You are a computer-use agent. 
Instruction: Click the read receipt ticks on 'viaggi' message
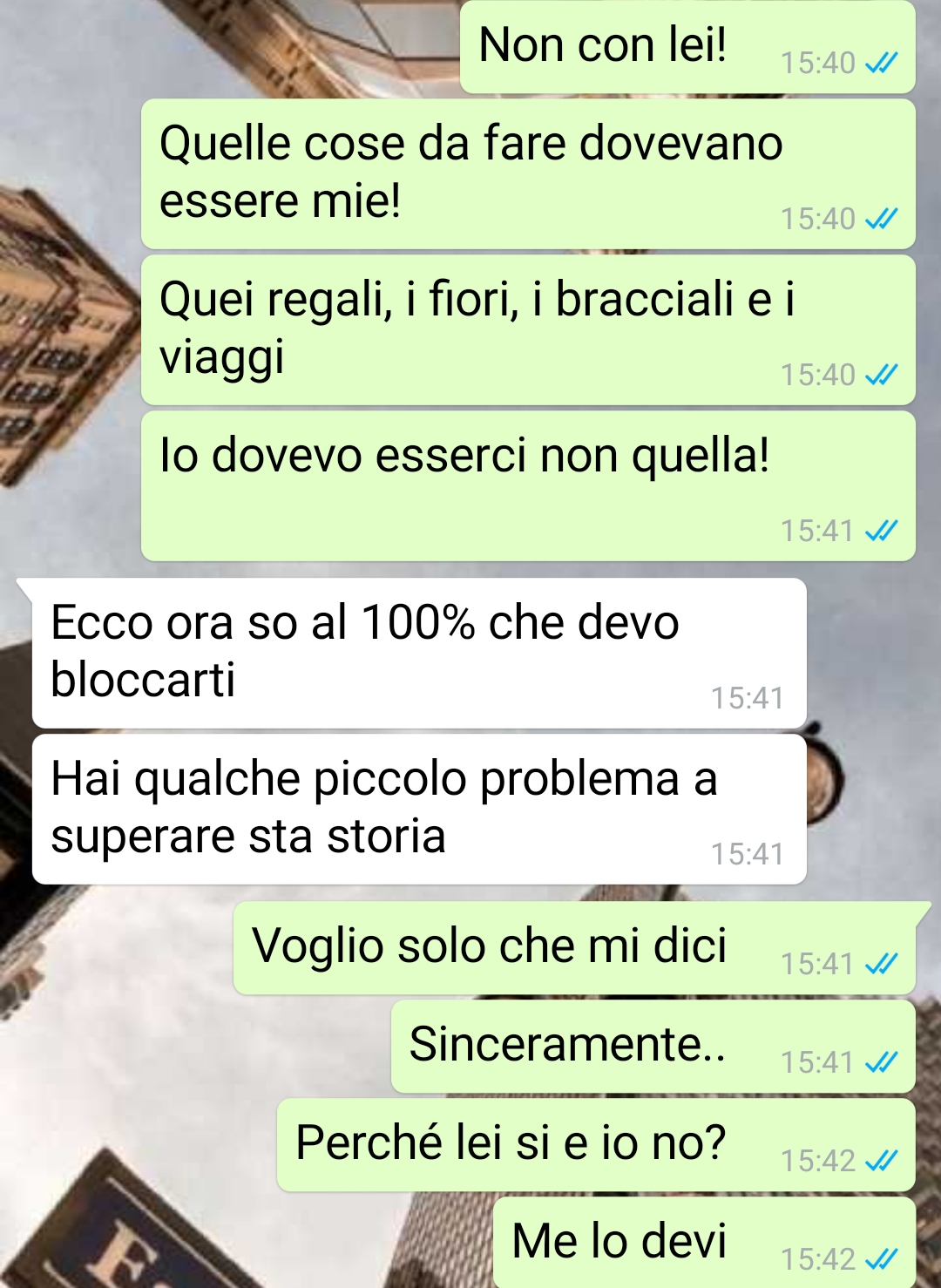pos(881,375)
